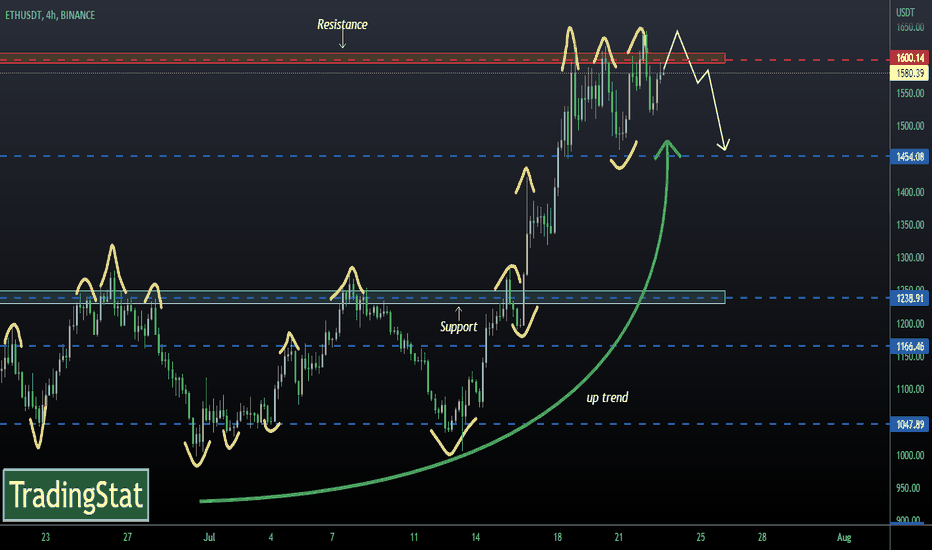The height and width of the screenshot is (550, 932).
Task: Click the ETHUSDT, 4h, BINANCE symbol title
Action: 50,15
